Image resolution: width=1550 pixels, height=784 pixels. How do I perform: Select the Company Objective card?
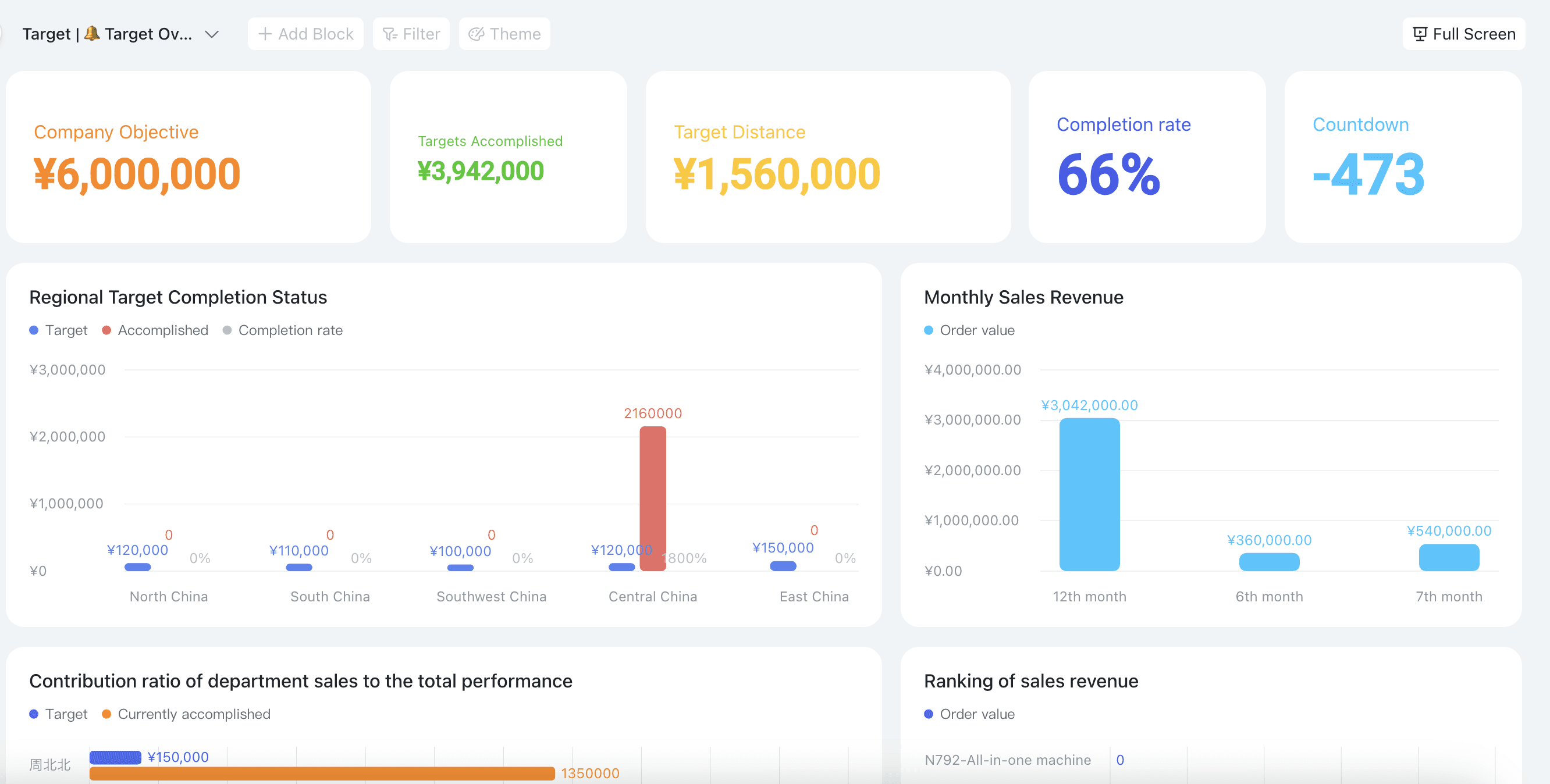pos(189,157)
